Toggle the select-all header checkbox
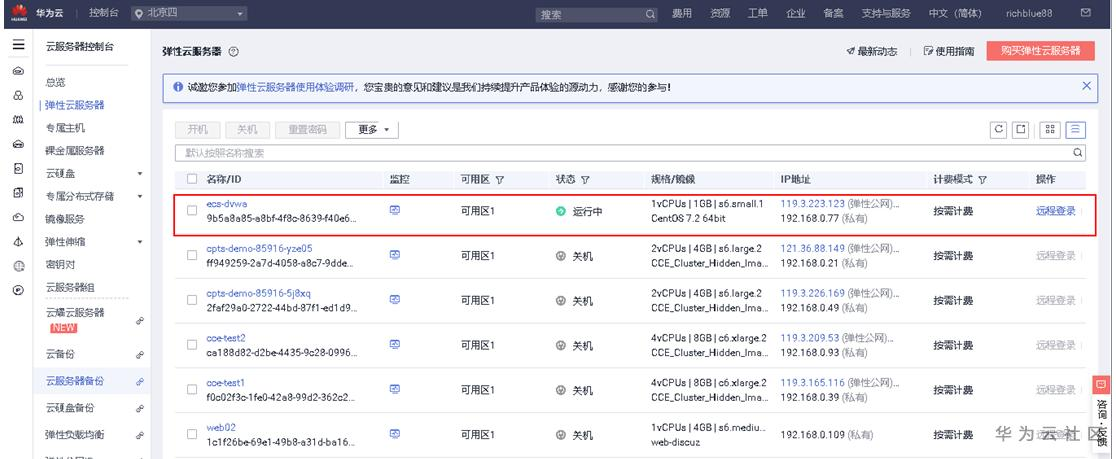Screen dimensions: 1116x459 [192, 179]
